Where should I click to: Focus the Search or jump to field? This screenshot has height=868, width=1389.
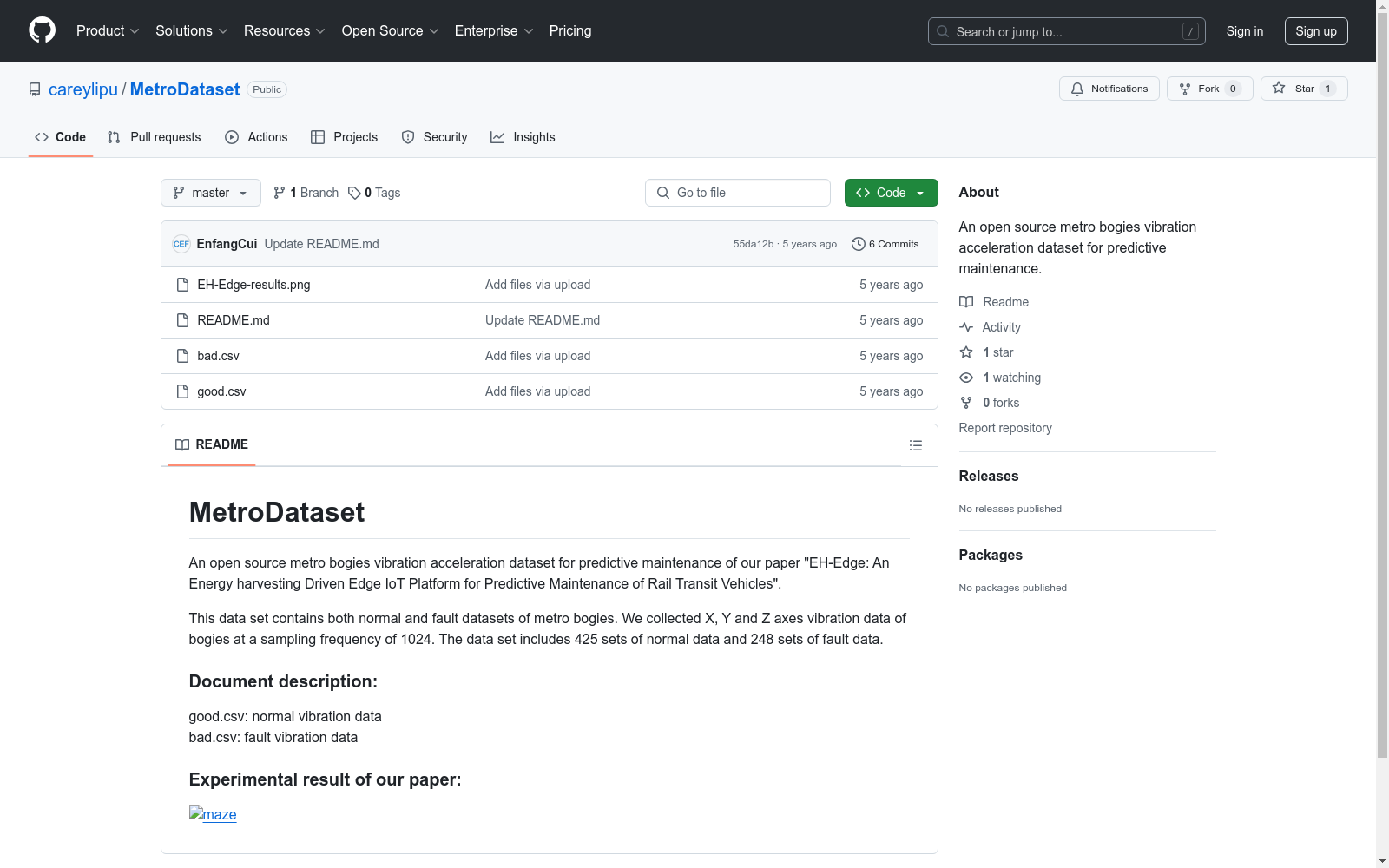tap(1067, 31)
